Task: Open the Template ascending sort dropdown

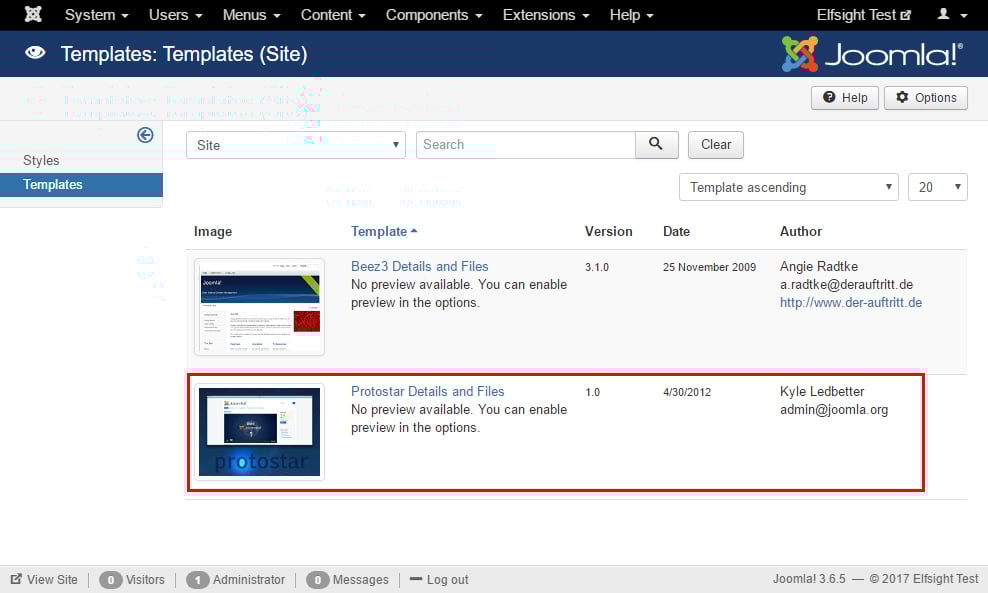Action: [788, 187]
